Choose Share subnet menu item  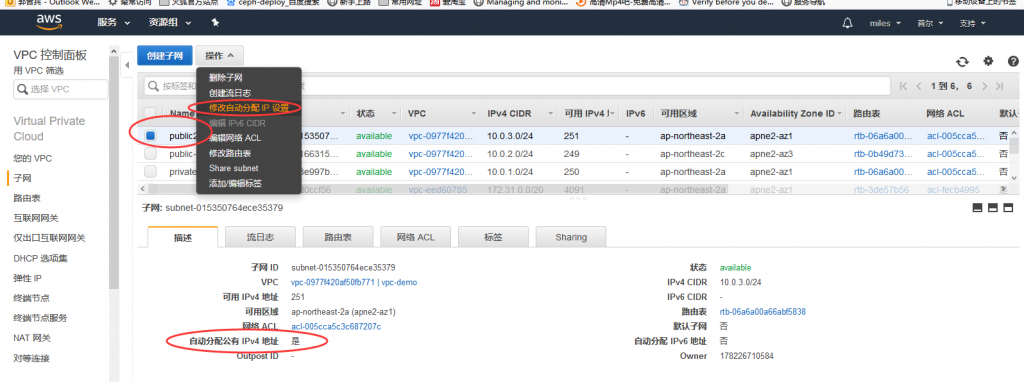click(x=234, y=168)
